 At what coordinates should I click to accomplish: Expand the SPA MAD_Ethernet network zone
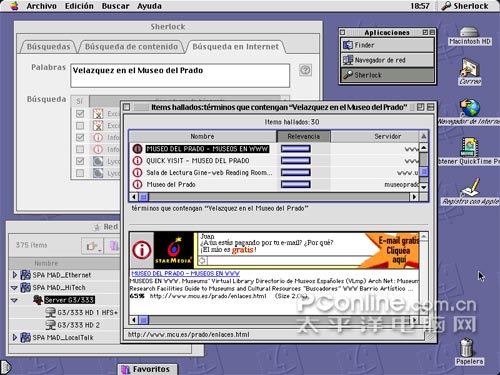[14, 275]
